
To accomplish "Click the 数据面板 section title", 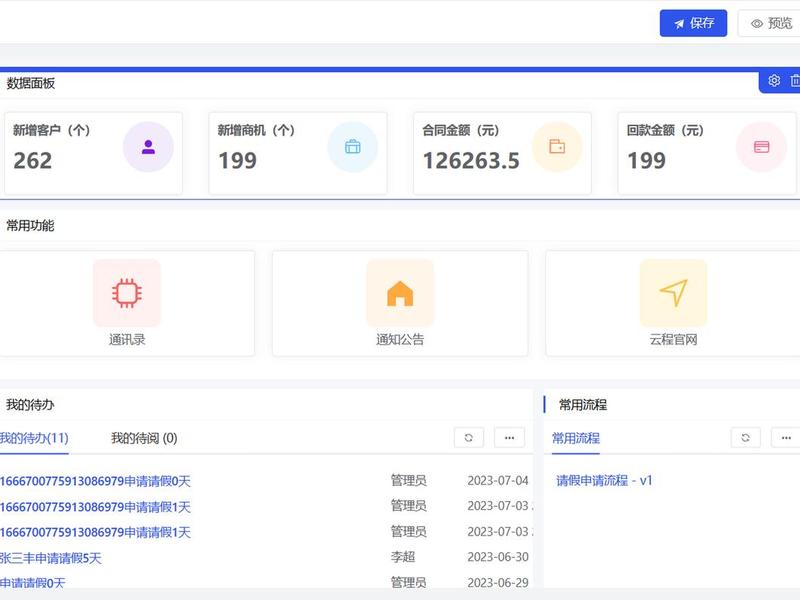I will [31, 83].
